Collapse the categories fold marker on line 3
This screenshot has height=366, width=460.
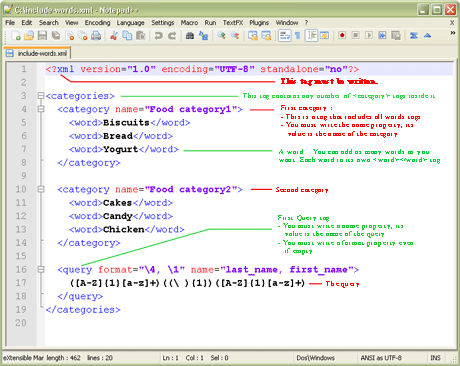41,96
